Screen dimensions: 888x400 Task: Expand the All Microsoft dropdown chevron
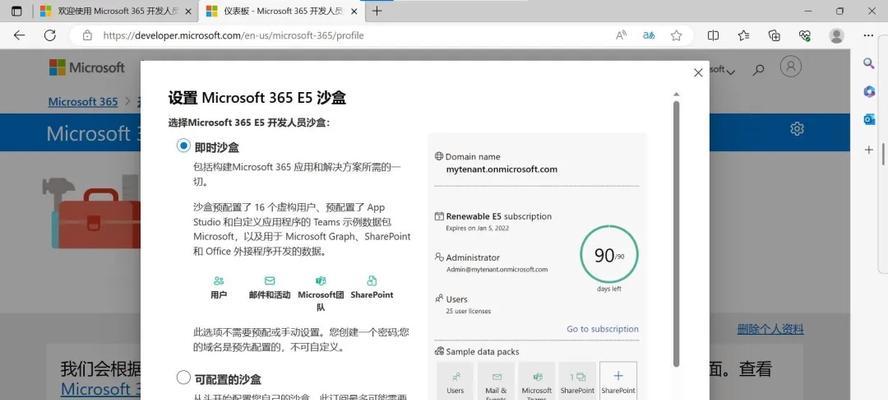[731, 71]
